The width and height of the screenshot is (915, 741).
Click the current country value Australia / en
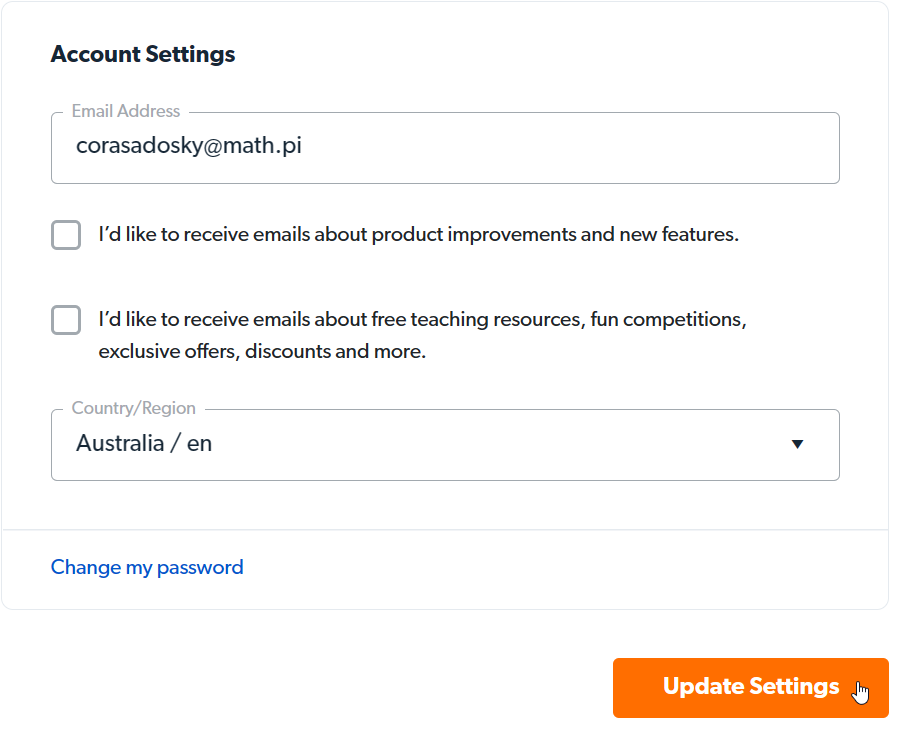coord(143,443)
